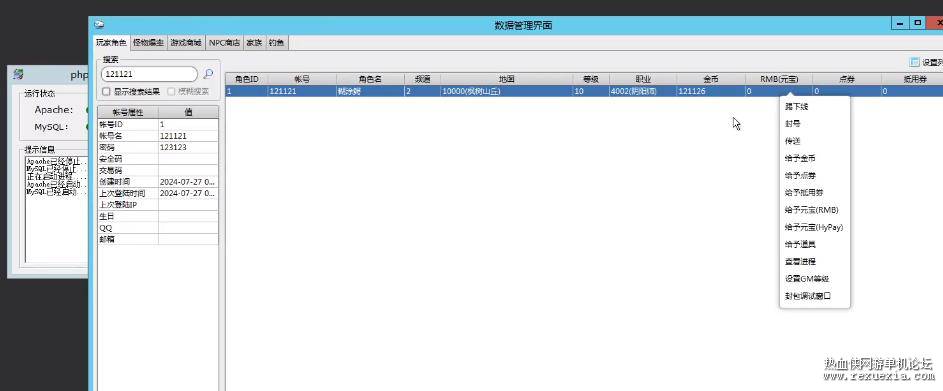This screenshot has width=943, height=391.
Task: Click the MySQL label in phpStudy window
Action: pos(51,127)
